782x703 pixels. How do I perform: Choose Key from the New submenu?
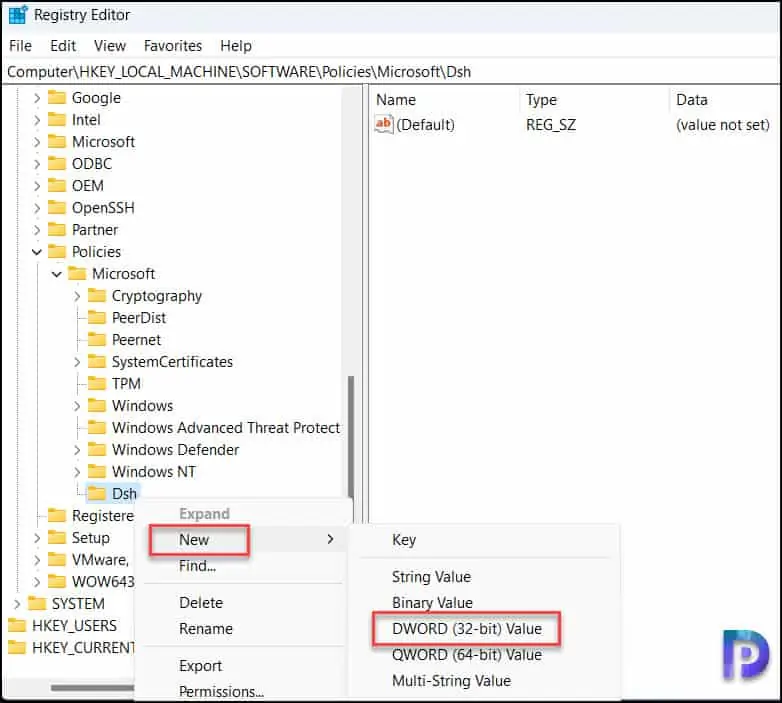click(404, 539)
